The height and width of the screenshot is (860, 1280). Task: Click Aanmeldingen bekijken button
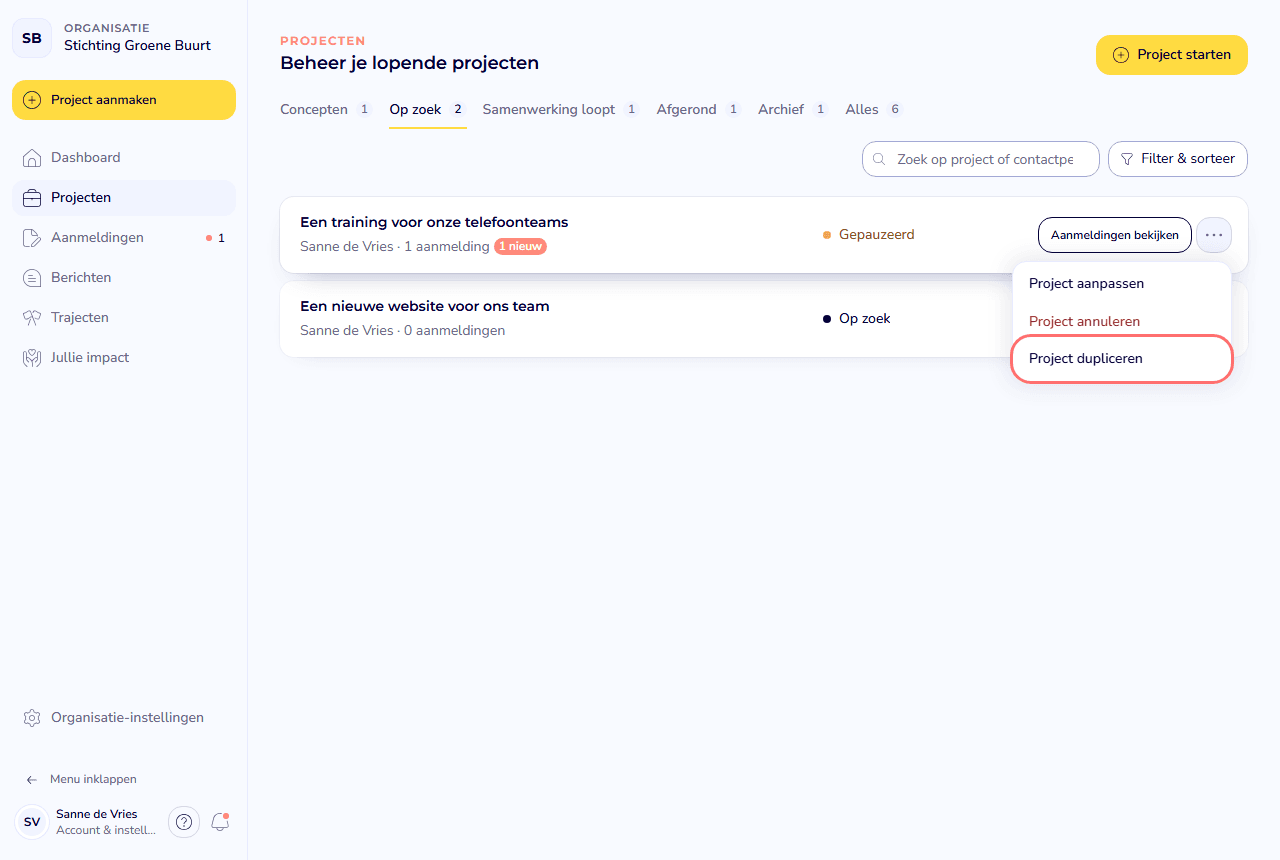[1115, 235]
